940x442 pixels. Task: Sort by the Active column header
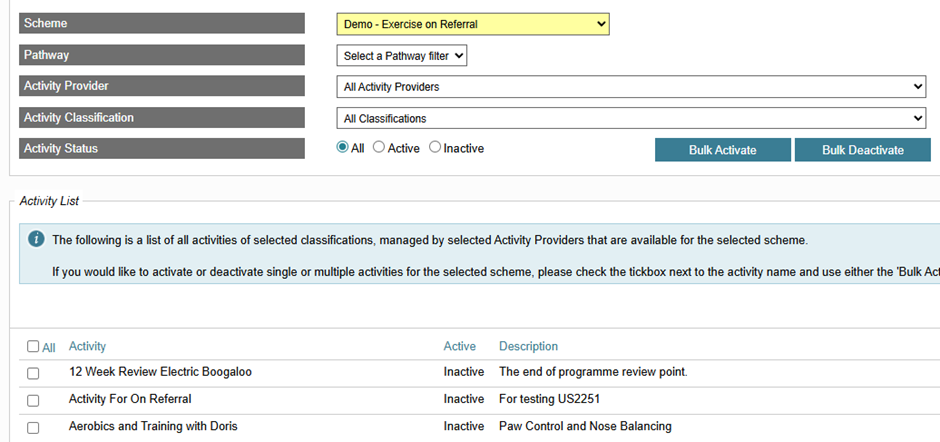[459, 347]
